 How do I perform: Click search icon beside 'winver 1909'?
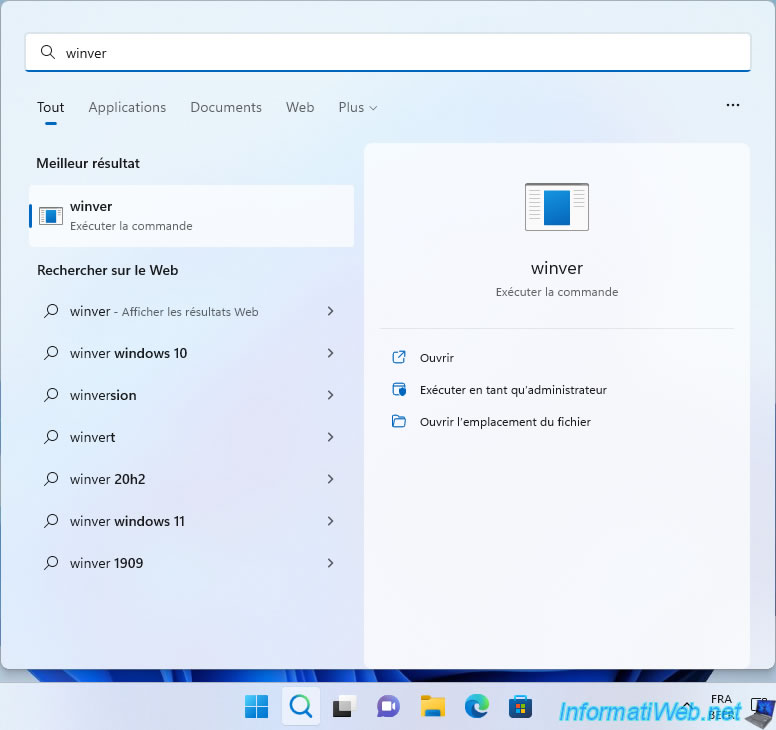(51, 563)
